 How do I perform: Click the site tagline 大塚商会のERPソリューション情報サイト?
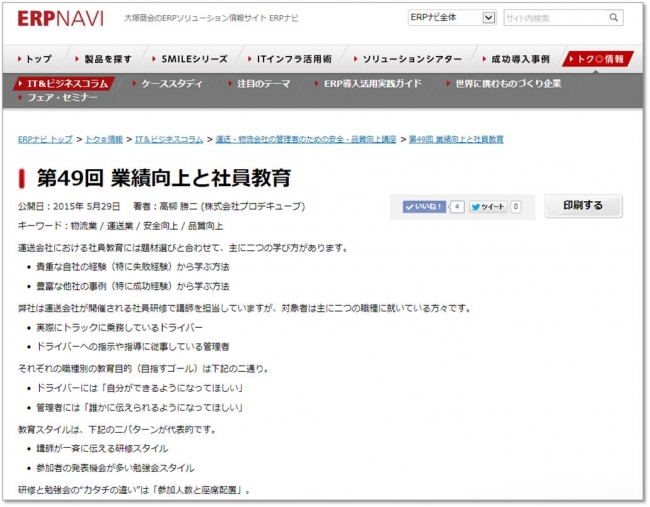pos(211,18)
